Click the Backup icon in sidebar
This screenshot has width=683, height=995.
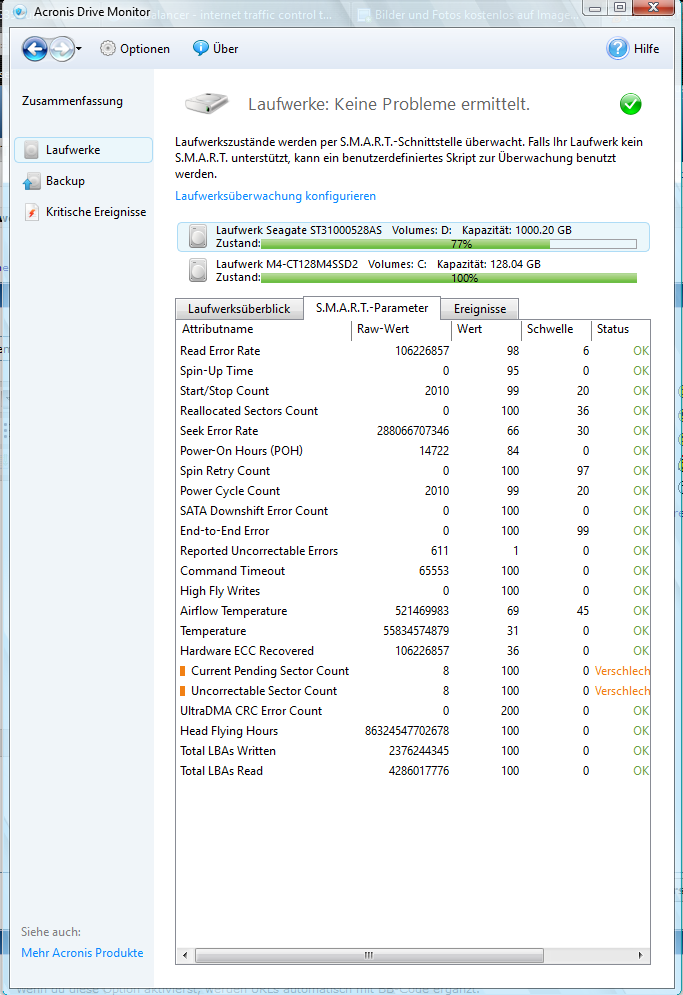[31, 181]
